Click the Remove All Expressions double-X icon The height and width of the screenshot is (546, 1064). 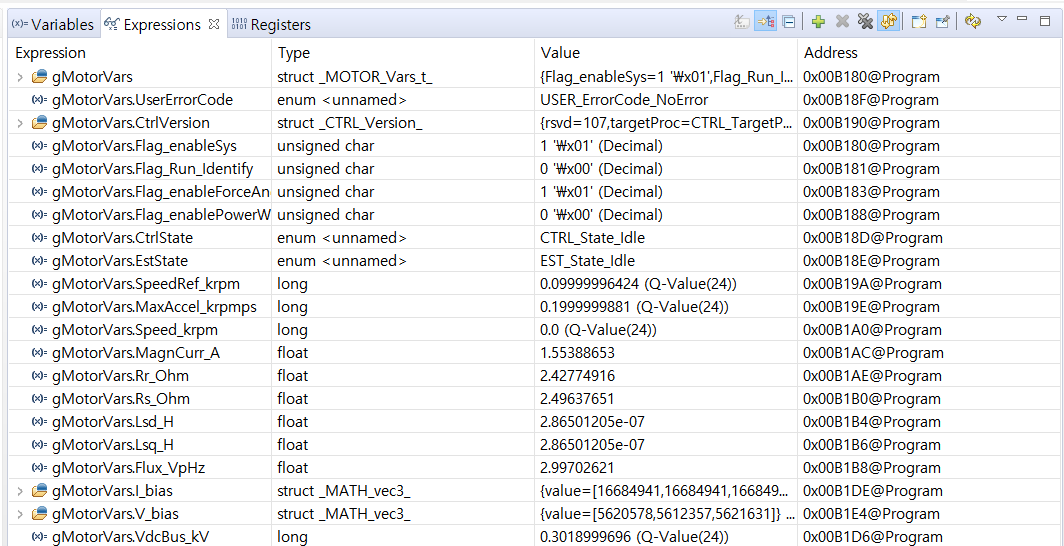coord(865,21)
